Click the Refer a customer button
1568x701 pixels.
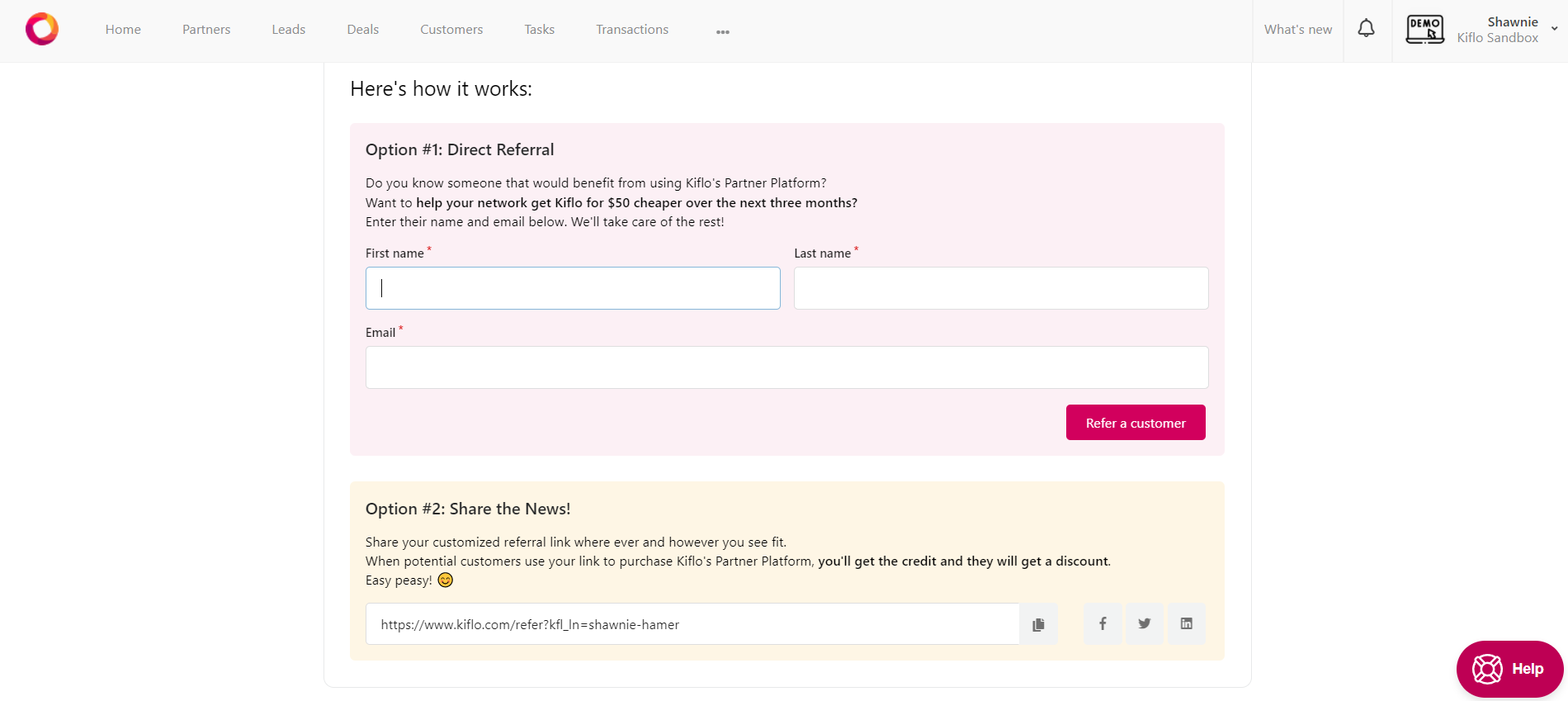1136,423
